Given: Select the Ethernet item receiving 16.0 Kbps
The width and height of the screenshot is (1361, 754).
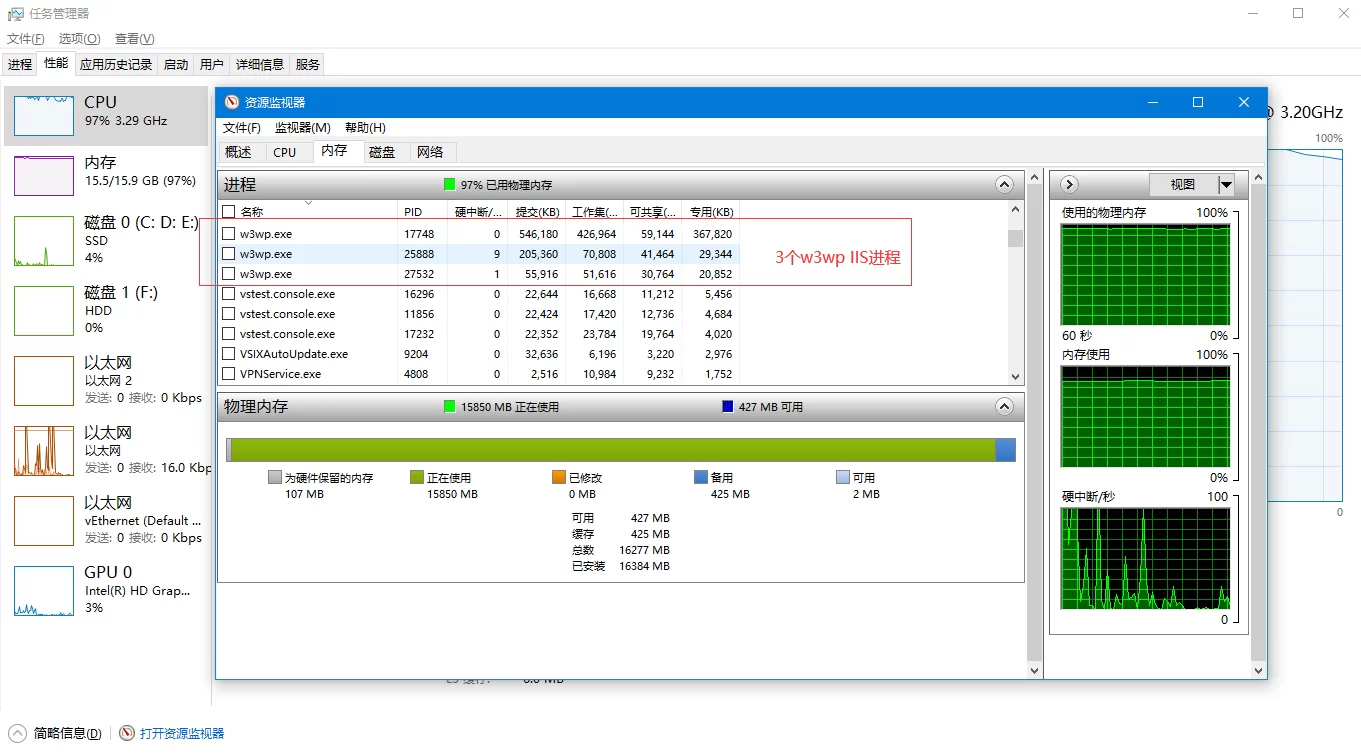Looking at the screenshot, I should pos(106,450).
